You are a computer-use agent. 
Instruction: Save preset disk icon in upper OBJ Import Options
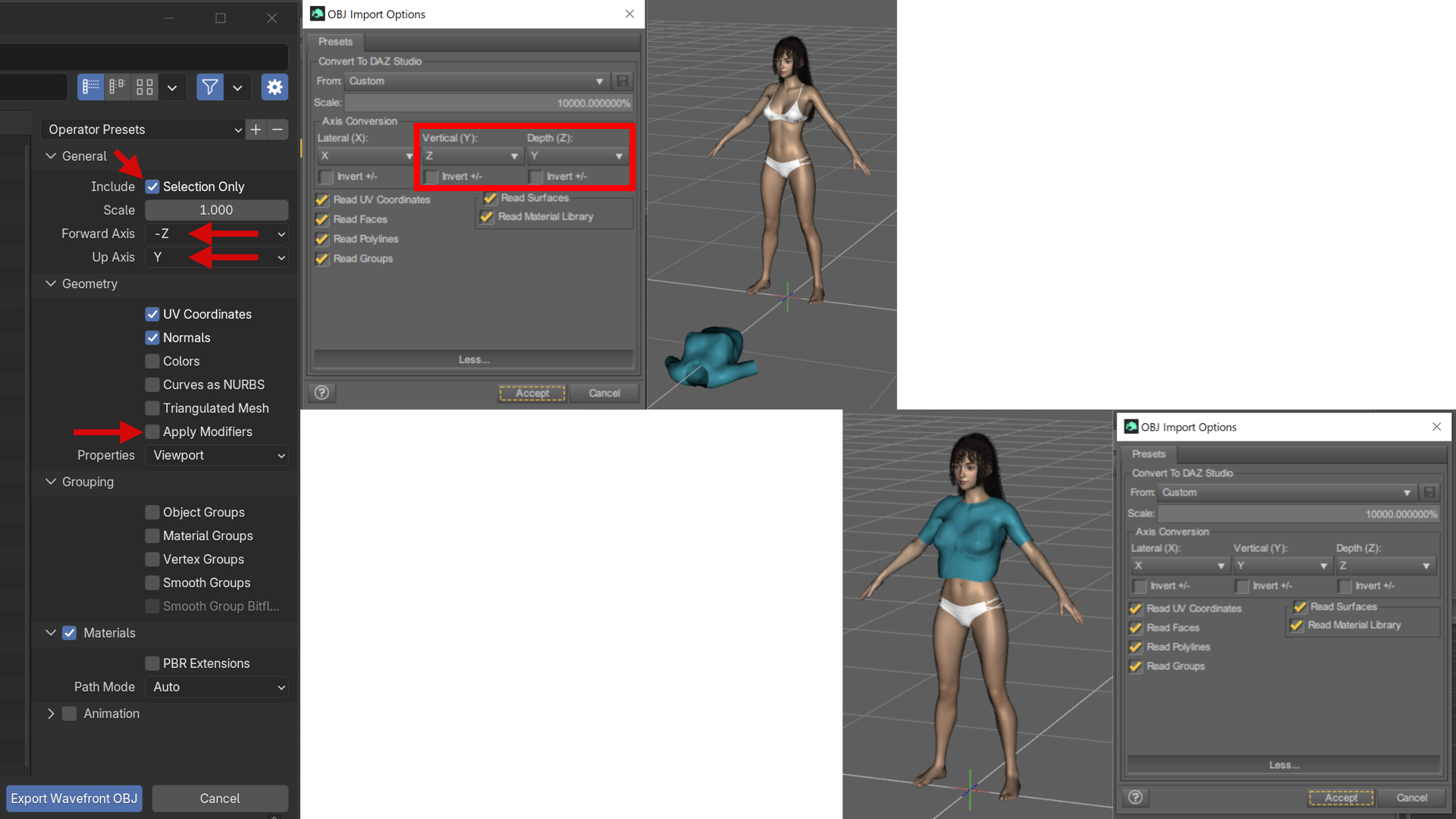(622, 81)
